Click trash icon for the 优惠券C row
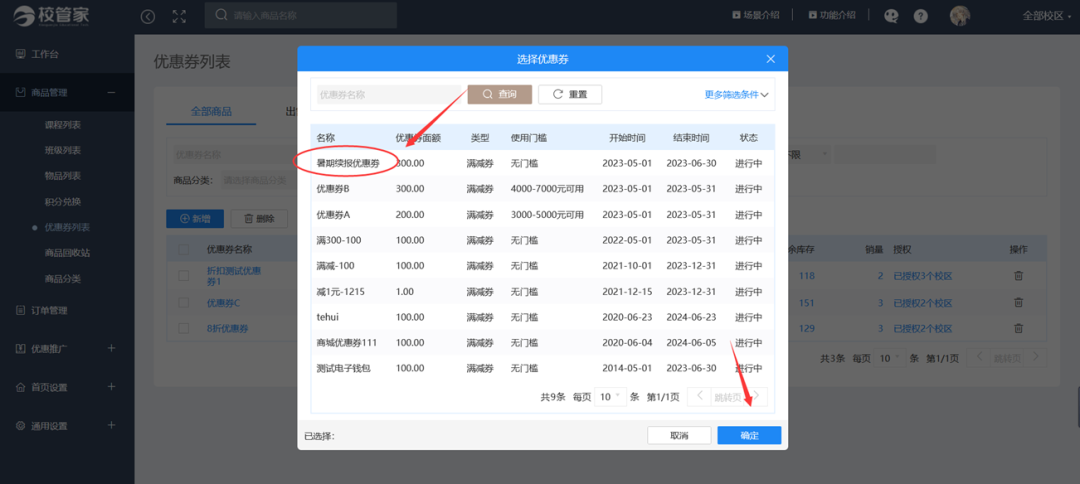1080x484 pixels. click(1018, 302)
